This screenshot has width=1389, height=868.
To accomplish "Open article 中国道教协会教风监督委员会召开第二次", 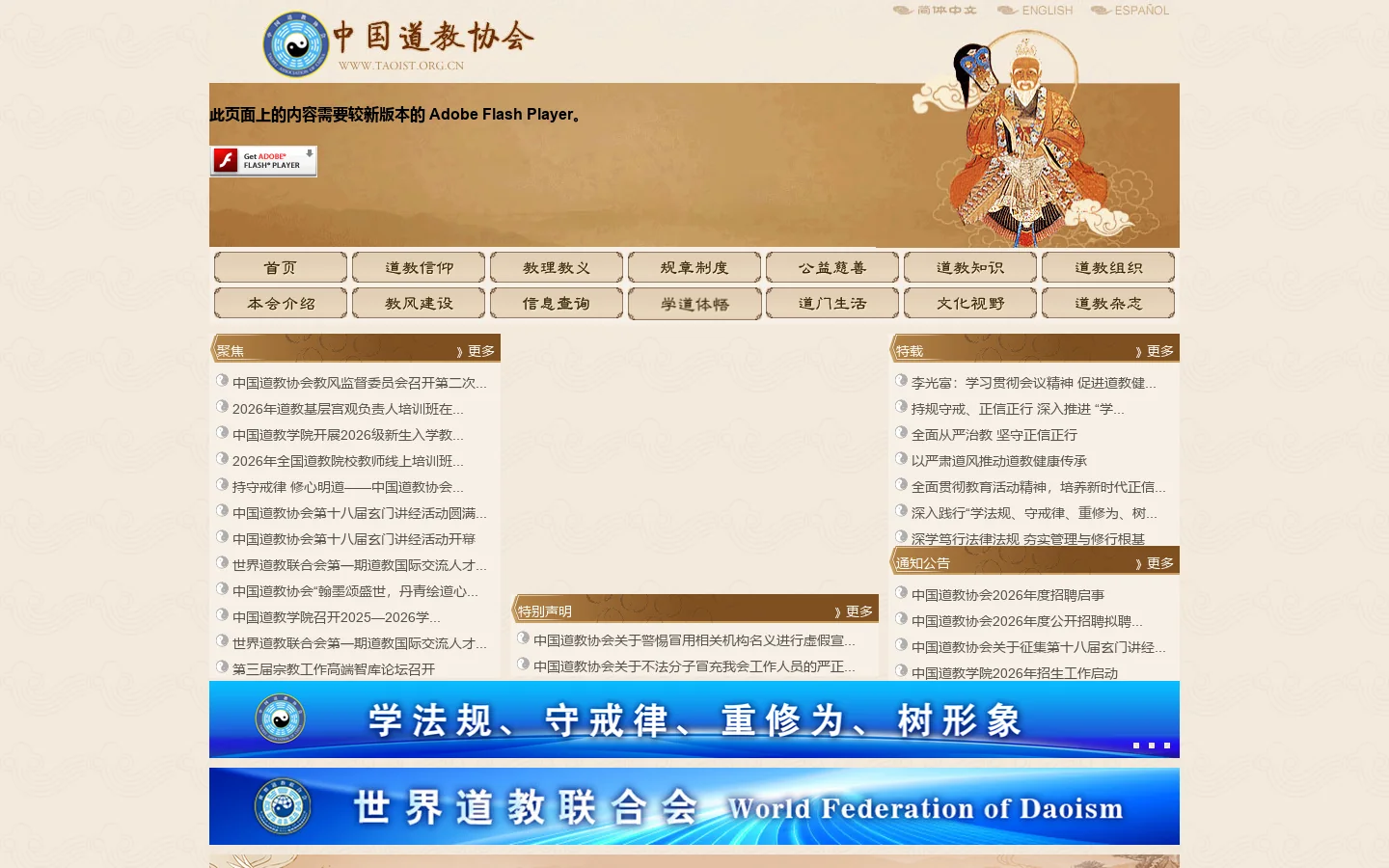I will click(x=359, y=383).
